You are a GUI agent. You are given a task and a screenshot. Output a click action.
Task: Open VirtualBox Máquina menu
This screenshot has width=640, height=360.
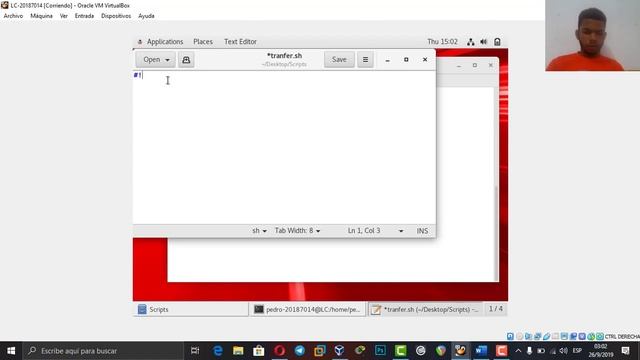pyautogui.click(x=42, y=16)
